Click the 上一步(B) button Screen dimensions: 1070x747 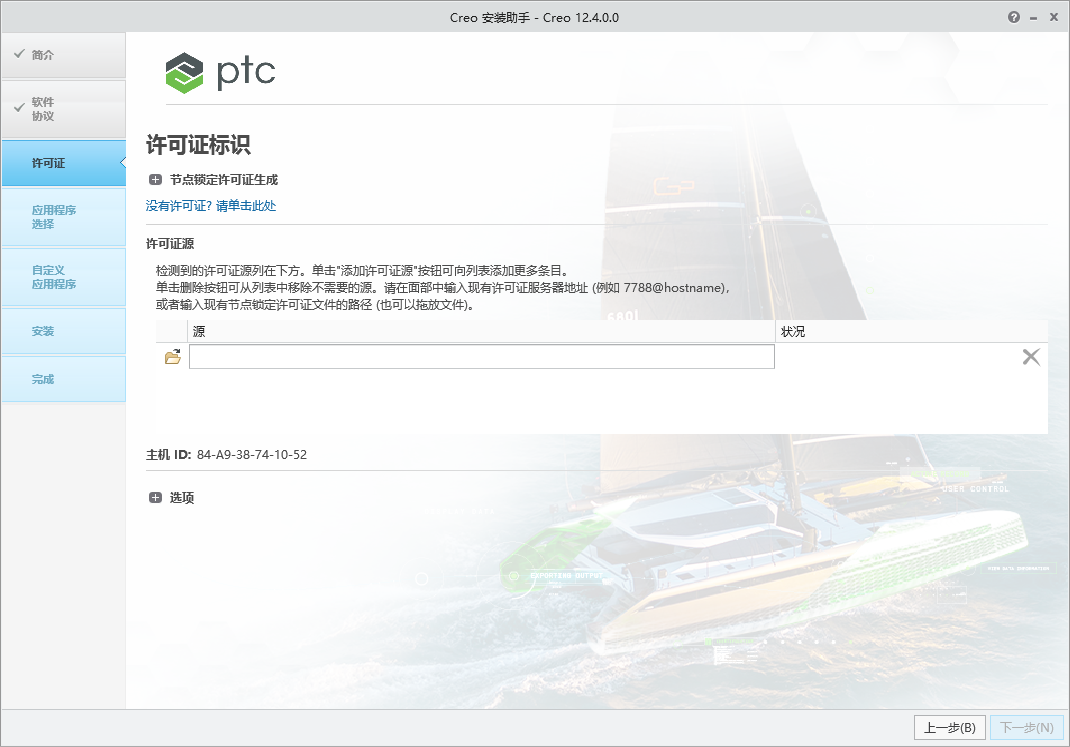(x=950, y=727)
